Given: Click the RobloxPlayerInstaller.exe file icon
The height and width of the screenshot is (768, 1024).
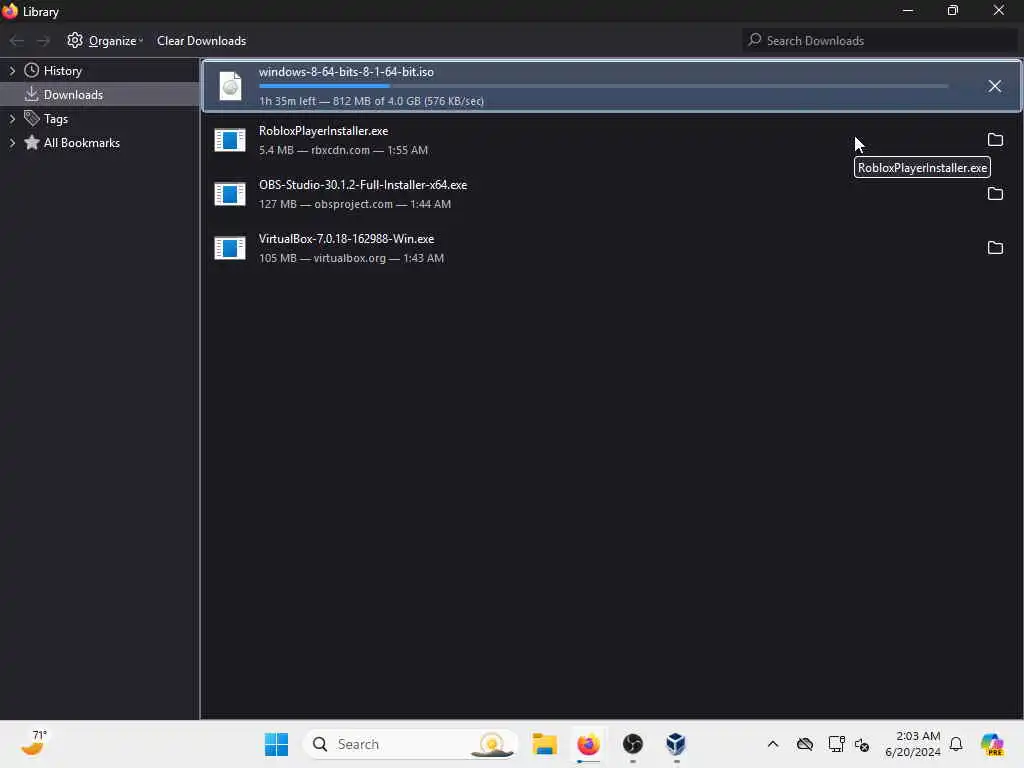Looking at the screenshot, I should point(230,140).
